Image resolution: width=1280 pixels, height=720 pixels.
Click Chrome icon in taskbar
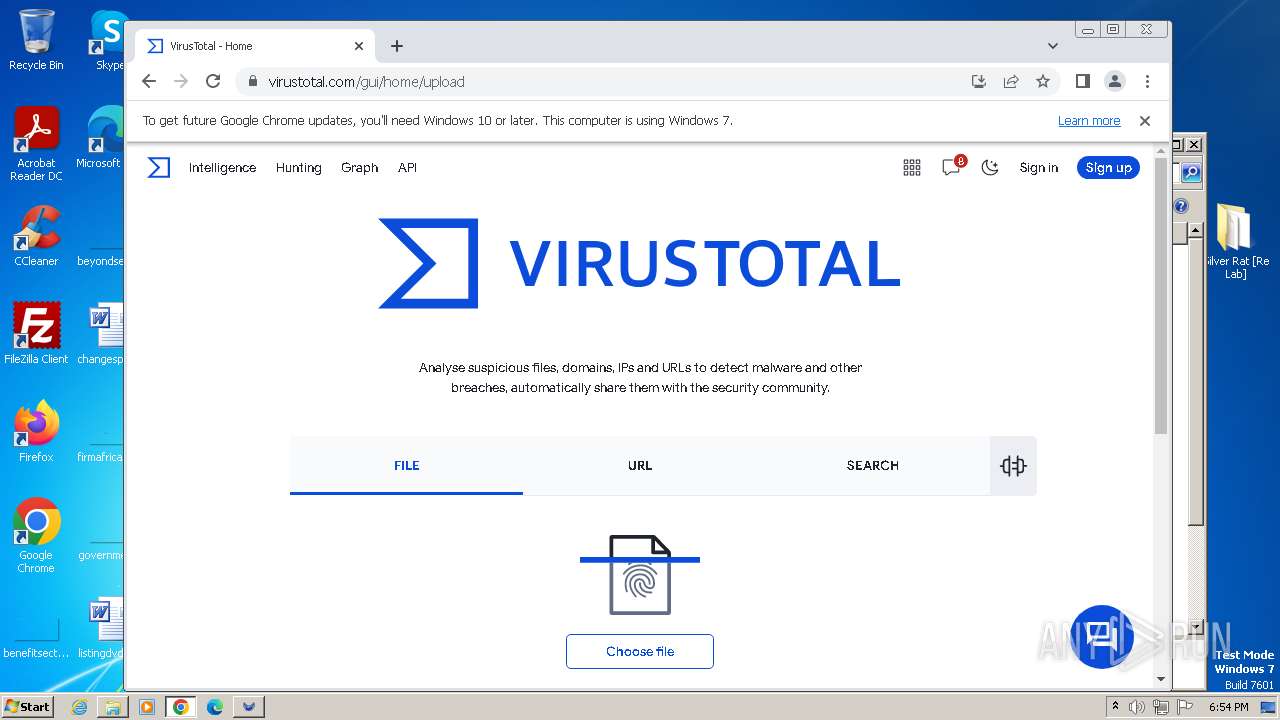tap(180, 707)
